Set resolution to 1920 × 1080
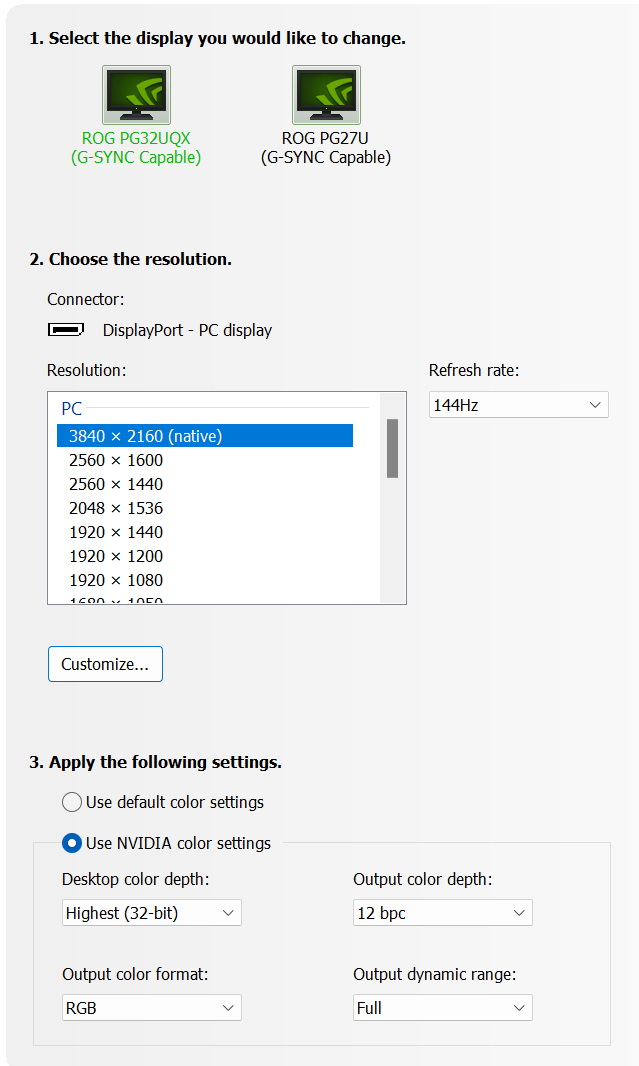 (116, 580)
